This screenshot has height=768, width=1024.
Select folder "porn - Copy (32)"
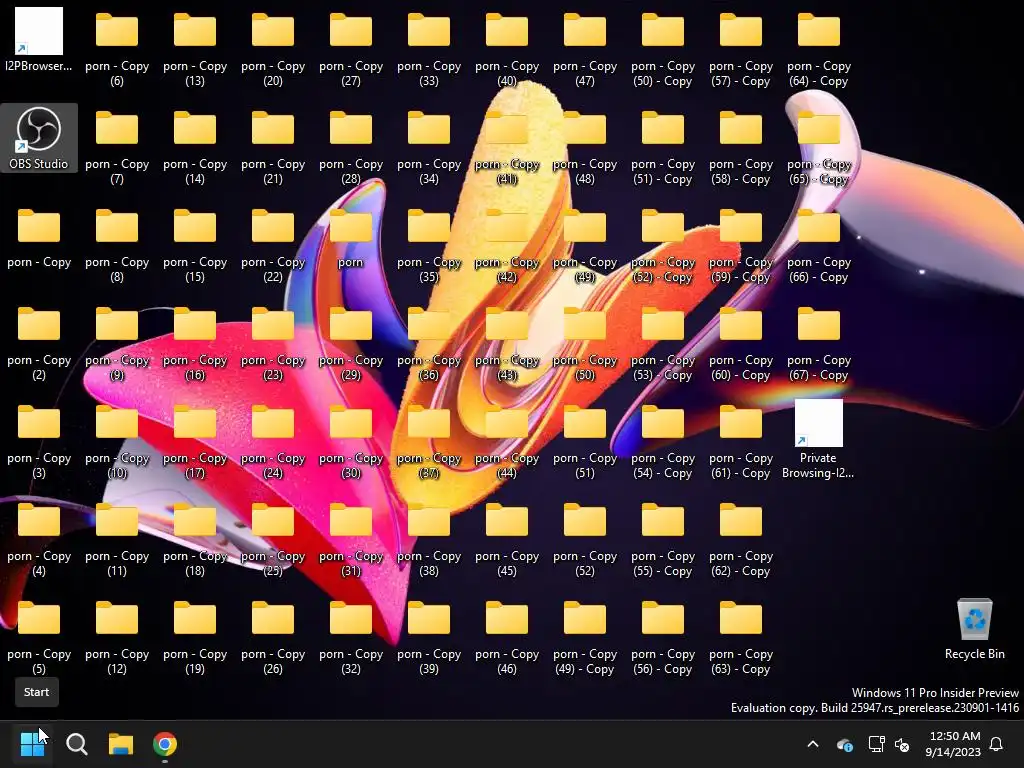(351, 637)
